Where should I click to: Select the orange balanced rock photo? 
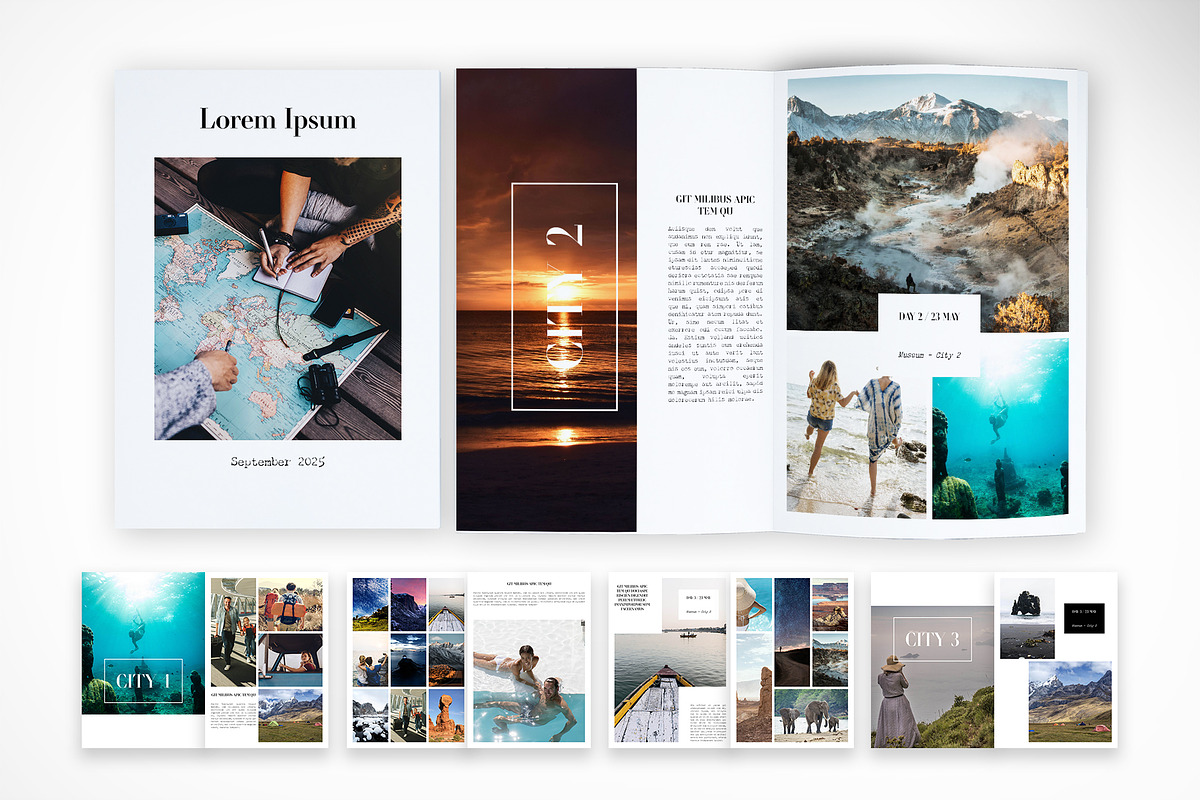pyautogui.click(x=446, y=715)
